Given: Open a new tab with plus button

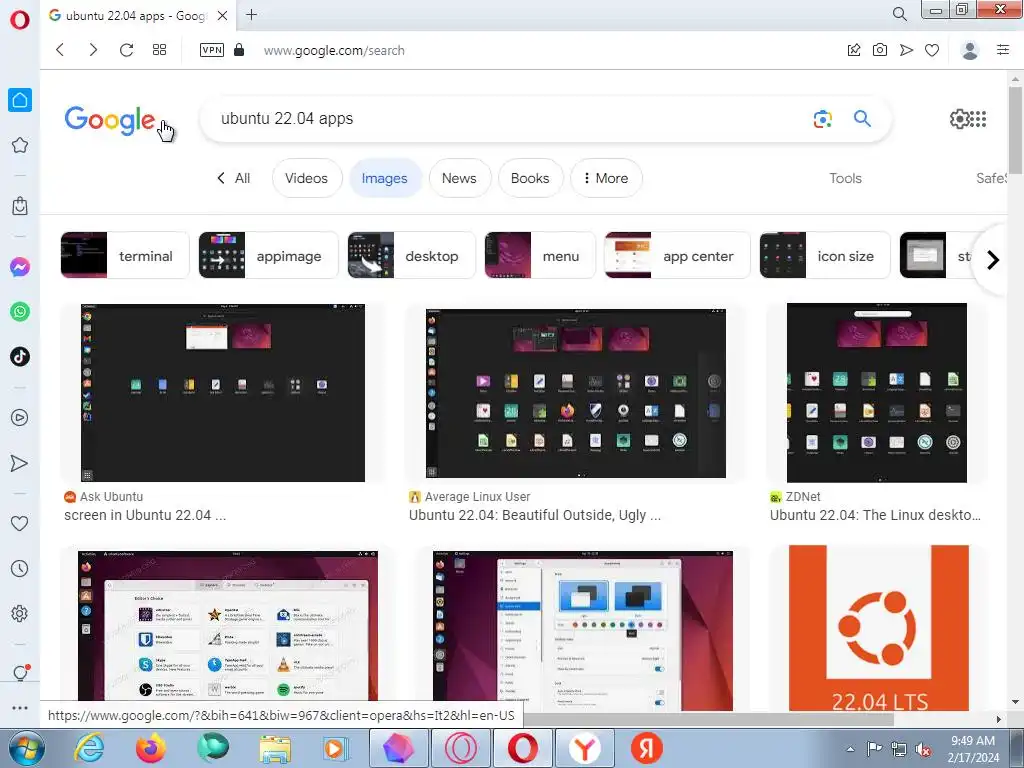Looking at the screenshot, I should click(251, 14).
